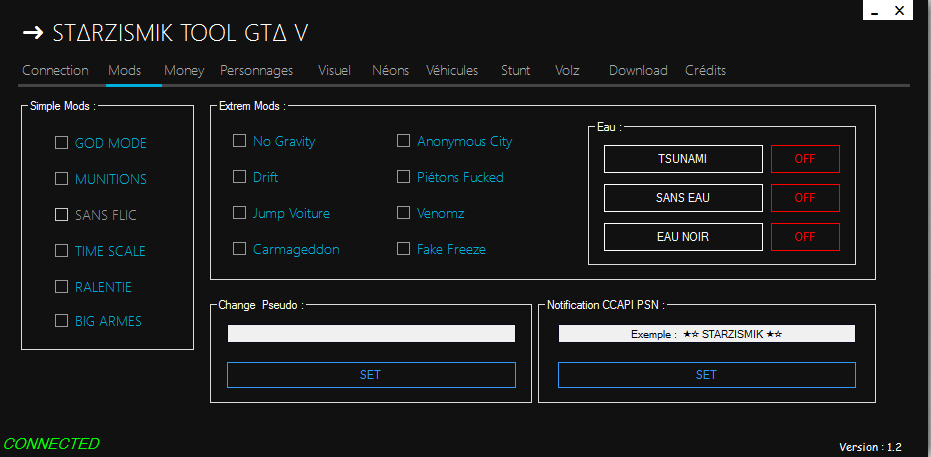Open the Crédits tab
This screenshot has width=931, height=457.
[705, 71]
